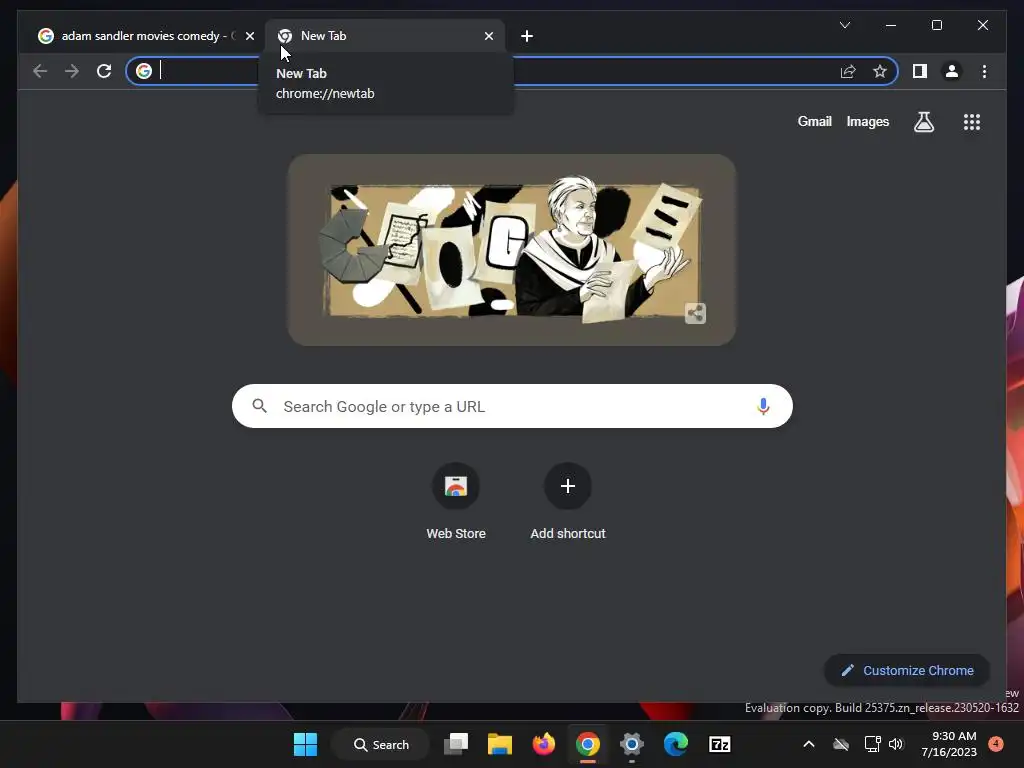Click the Google Doodle image
The height and width of the screenshot is (768, 1024).
pos(511,250)
